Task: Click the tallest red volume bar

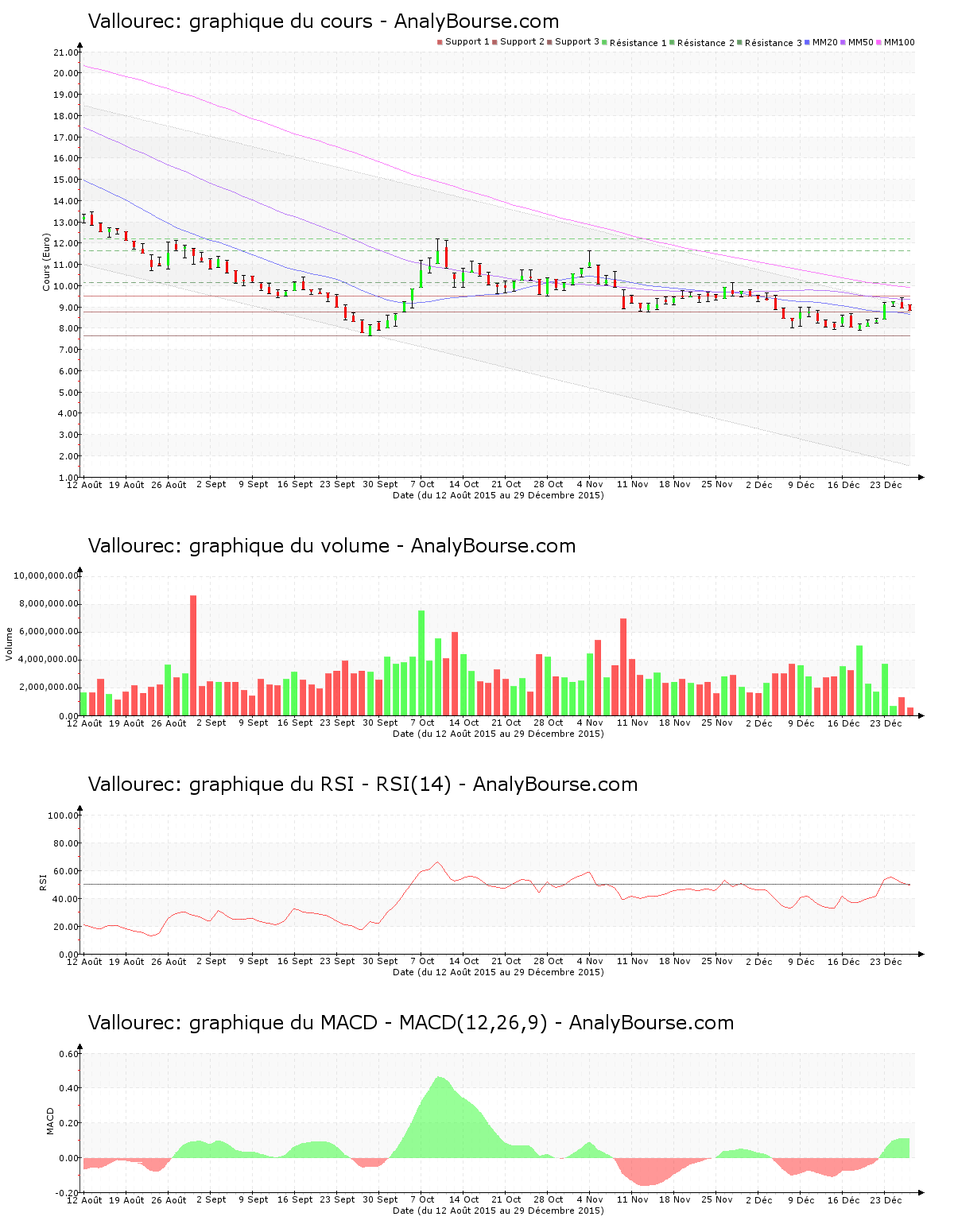Action: click(x=193, y=656)
